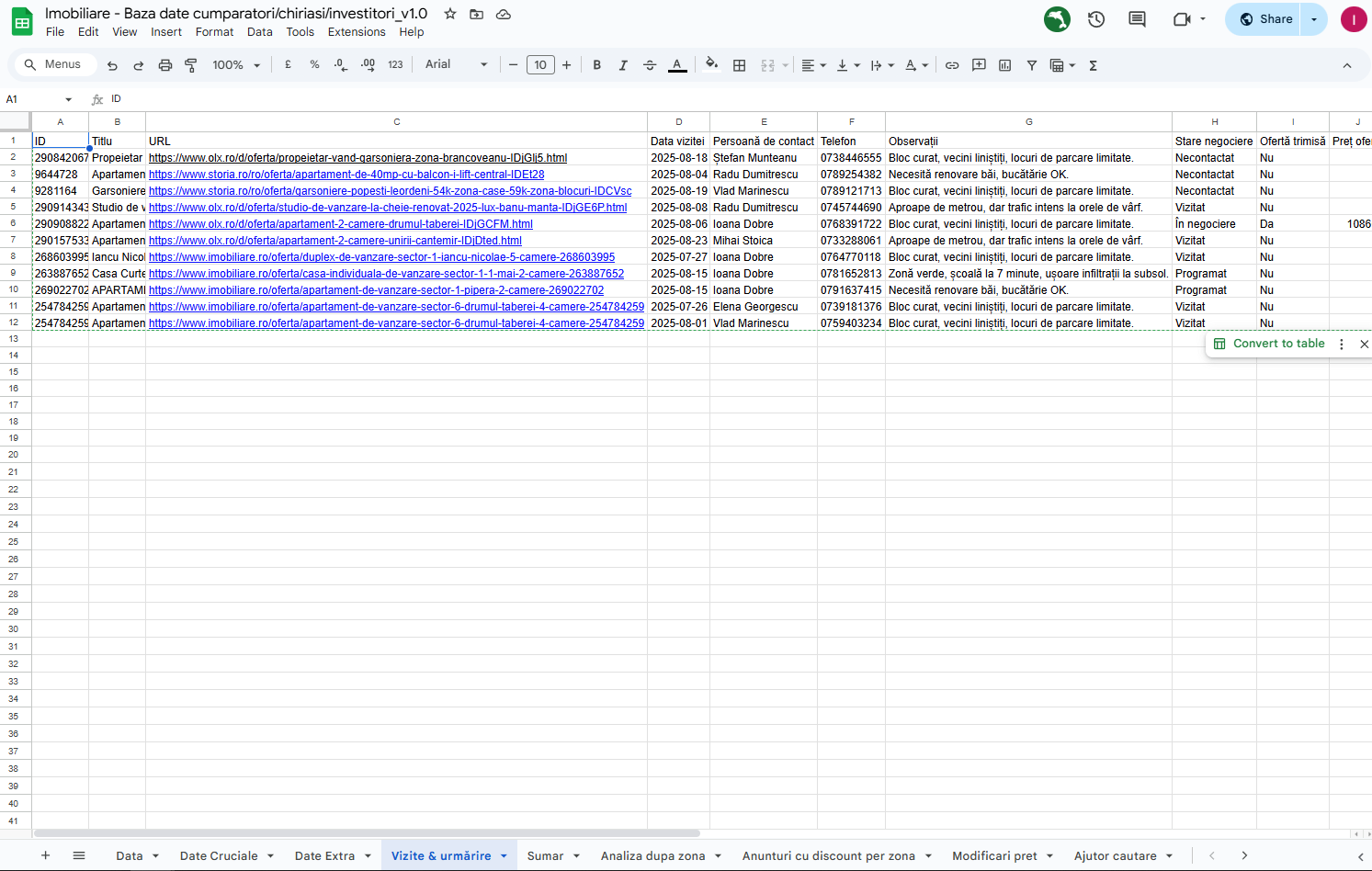Click the Undo arrow icon
This screenshot has width=1372, height=871.
pos(112,65)
